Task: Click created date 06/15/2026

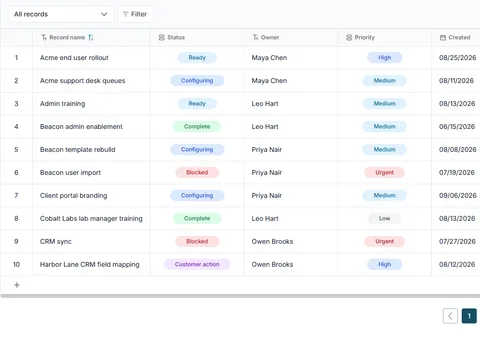Action: [x=457, y=127]
